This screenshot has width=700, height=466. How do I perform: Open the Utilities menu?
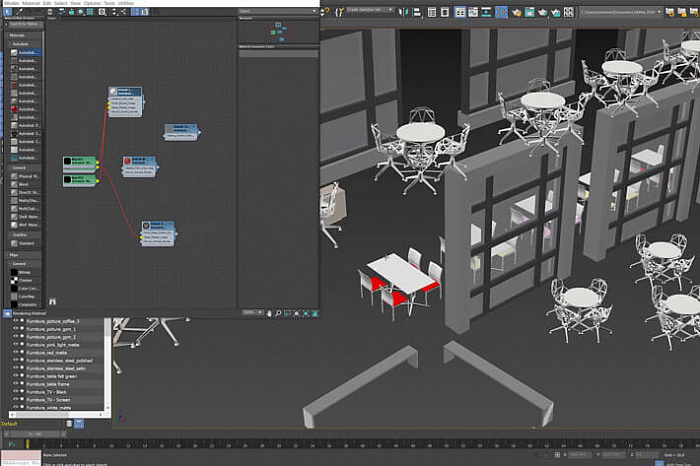click(125, 3)
